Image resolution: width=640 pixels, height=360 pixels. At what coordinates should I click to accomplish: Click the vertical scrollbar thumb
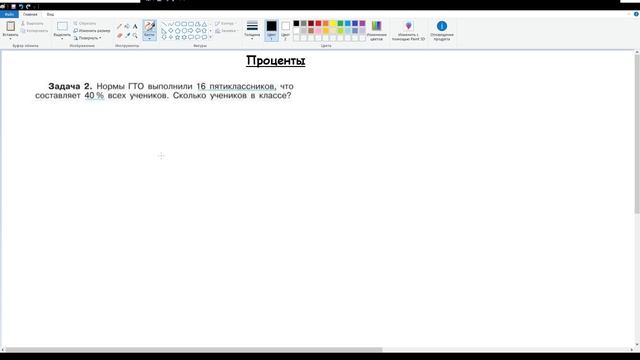point(637,134)
